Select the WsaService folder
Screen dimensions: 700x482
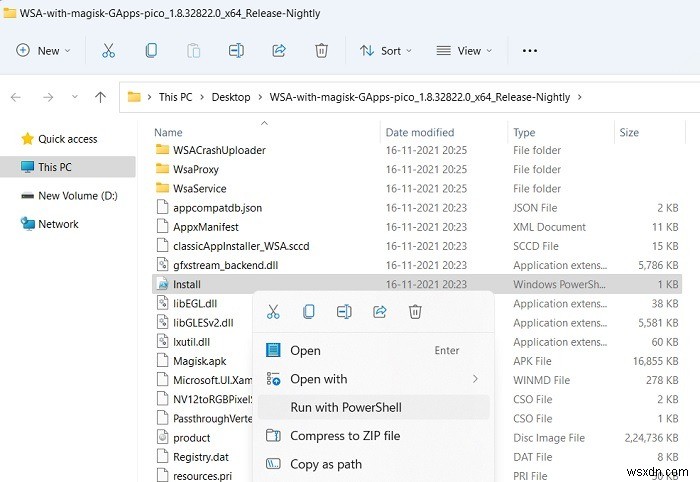[x=200, y=188]
